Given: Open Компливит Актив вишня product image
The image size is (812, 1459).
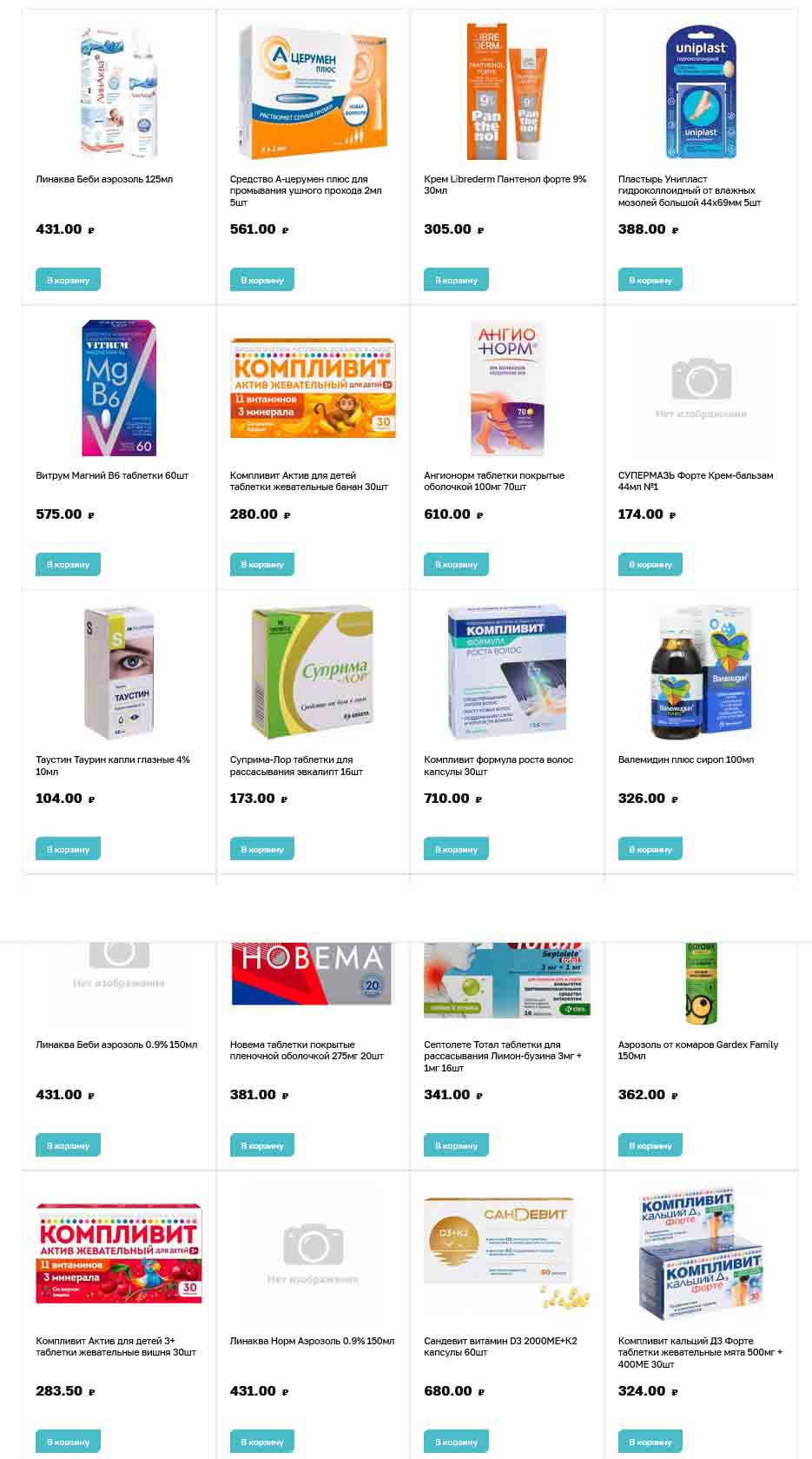Looking at the screenshot, I should click(119, 1253).
